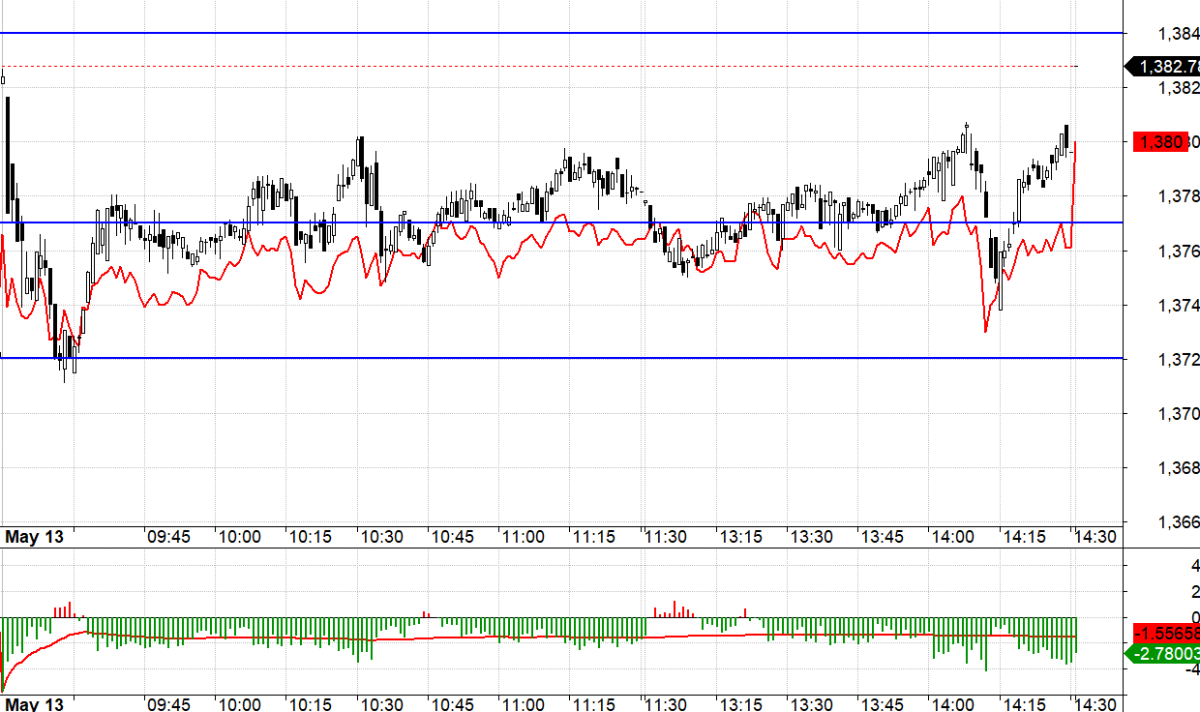Click 09:45 on the bottom indicator time axis
Image resolution: width=1200 pixels, height=712 pixels.
pos(168,704)
